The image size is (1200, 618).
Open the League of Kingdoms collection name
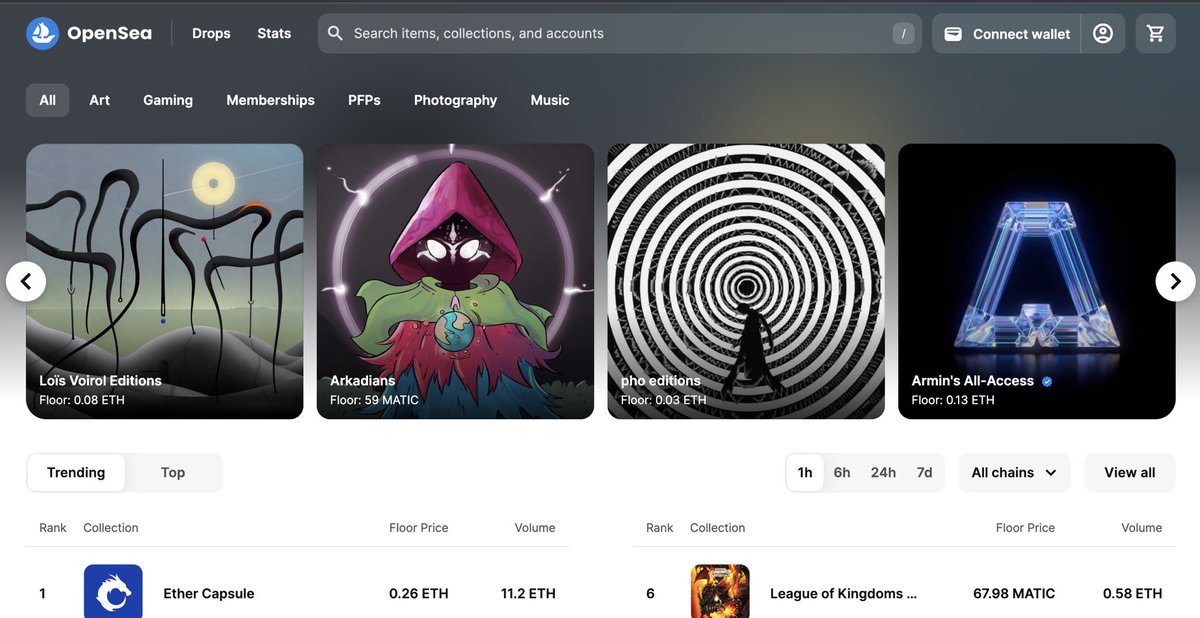click(x=843, y=594)
